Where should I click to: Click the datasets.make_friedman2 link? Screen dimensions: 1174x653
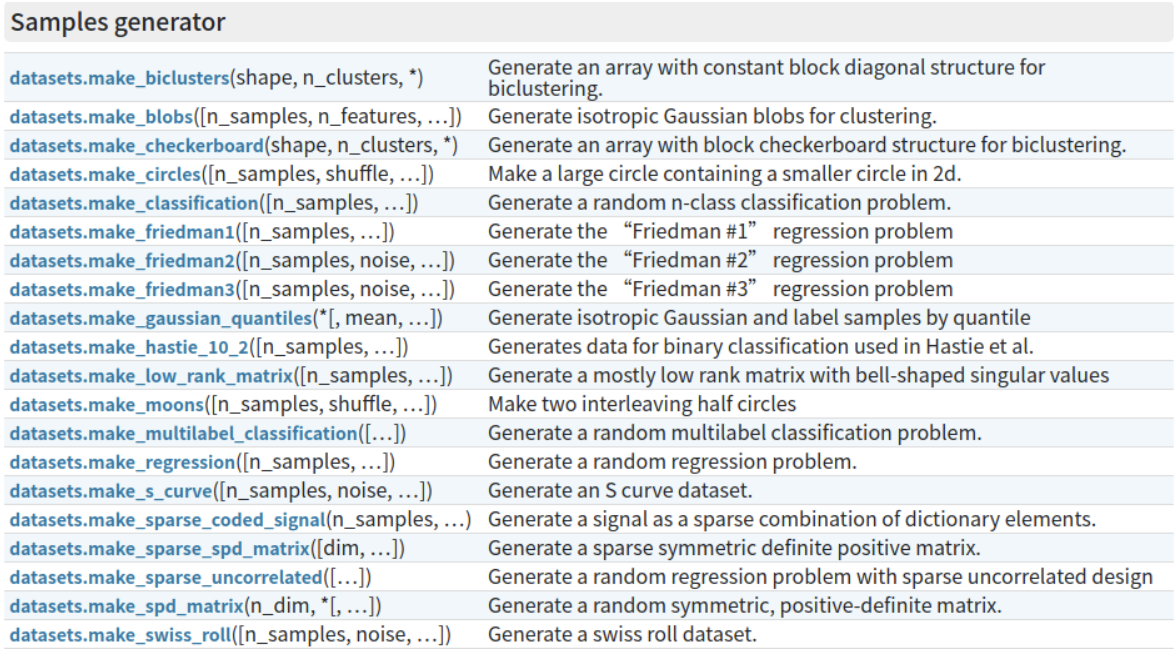[122, 261]
